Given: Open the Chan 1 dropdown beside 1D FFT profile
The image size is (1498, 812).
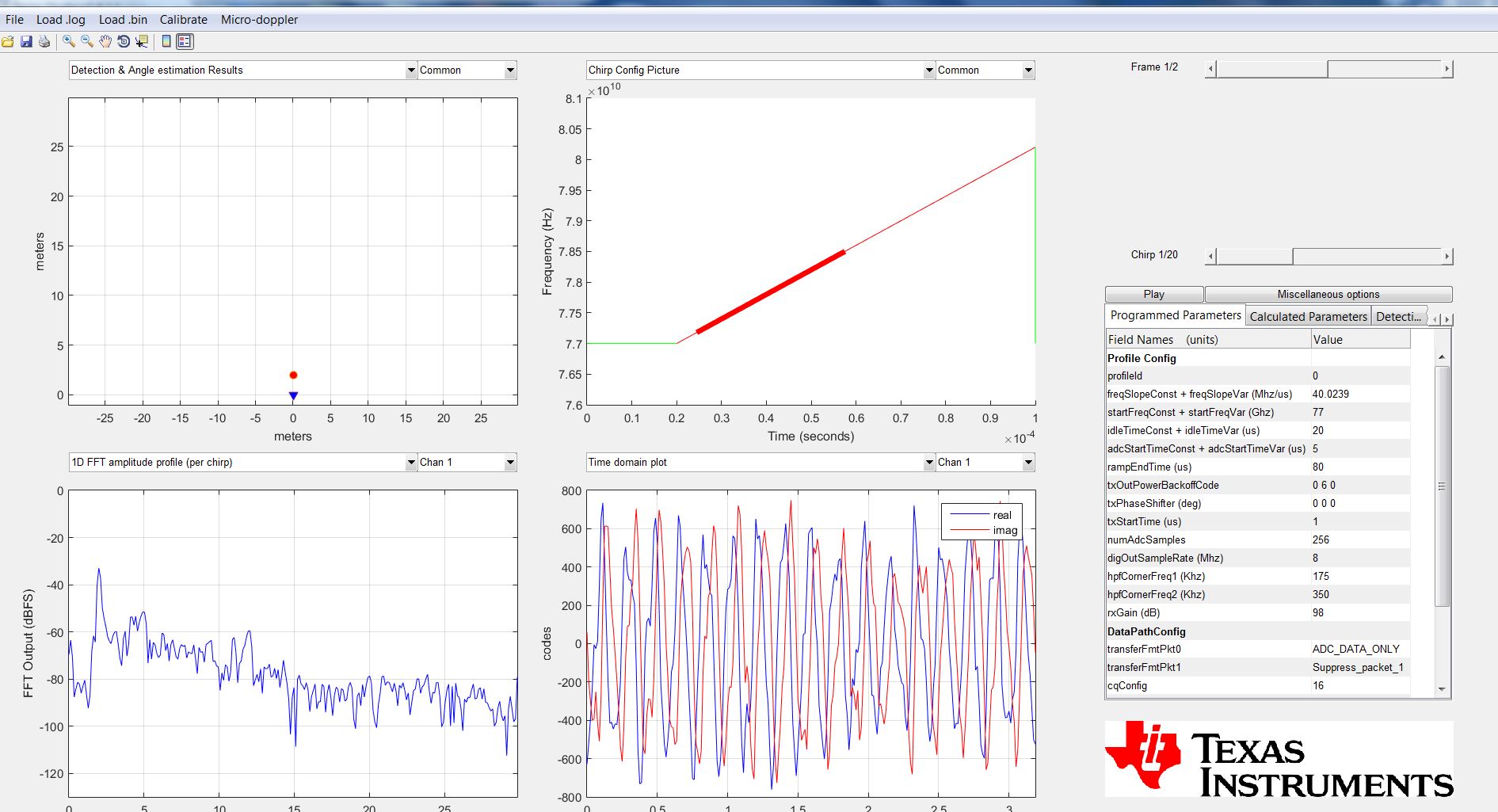Looking at the screenshot, I should click(467, 463).
